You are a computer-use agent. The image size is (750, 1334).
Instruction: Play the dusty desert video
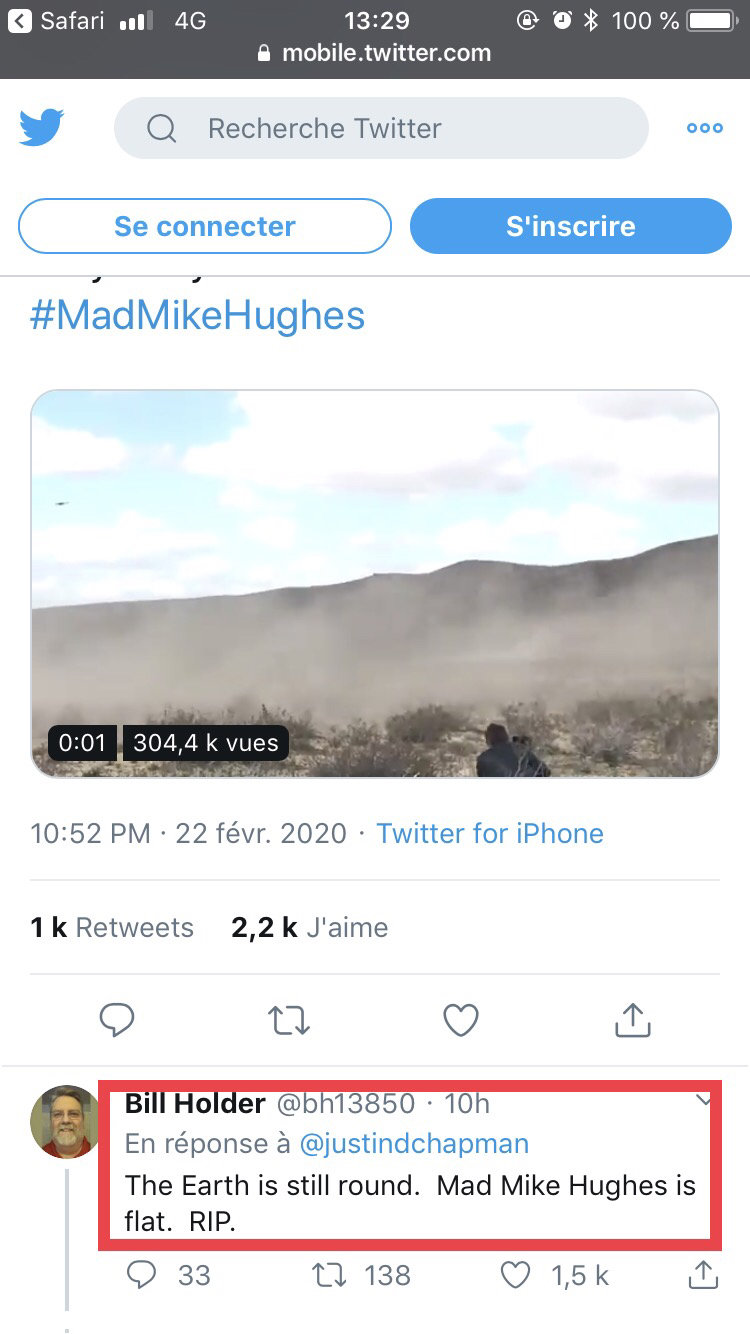tap(375, 583)
